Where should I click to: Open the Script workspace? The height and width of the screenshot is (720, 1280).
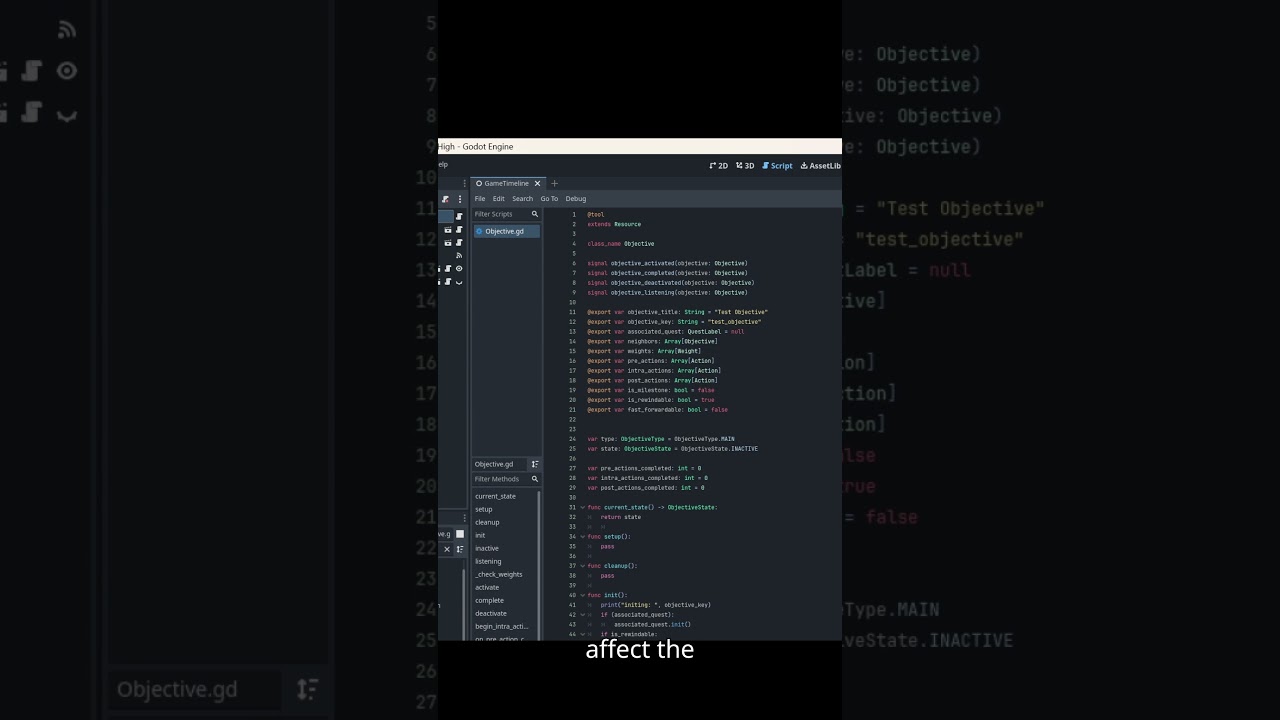click(777, 166)
